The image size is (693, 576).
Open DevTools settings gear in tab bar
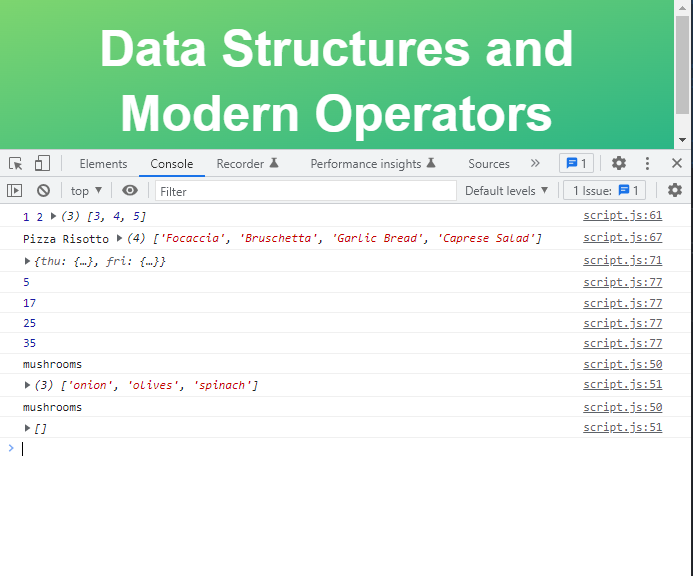coord(619,163)
